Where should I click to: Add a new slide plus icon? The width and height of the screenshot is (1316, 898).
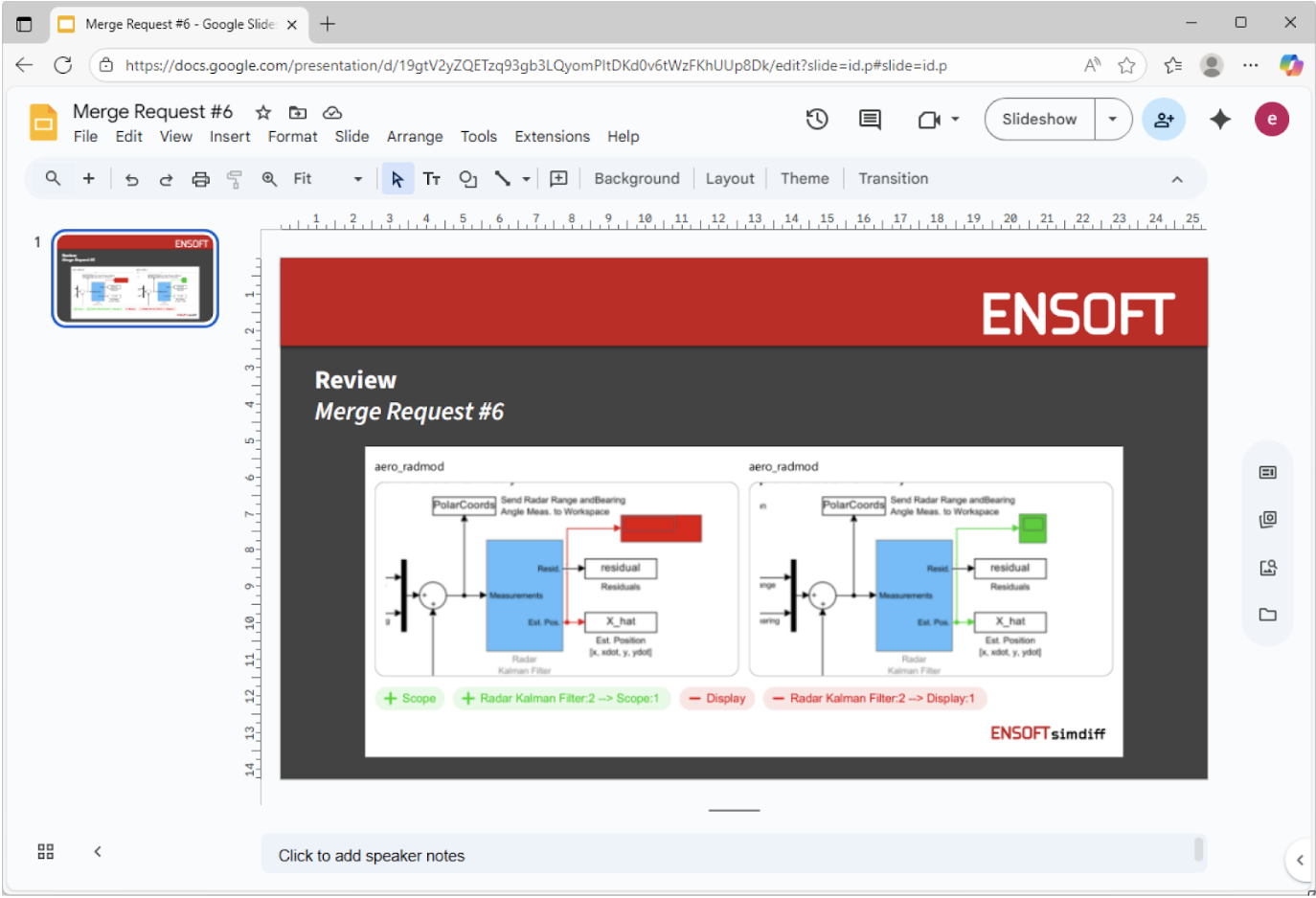89,179
